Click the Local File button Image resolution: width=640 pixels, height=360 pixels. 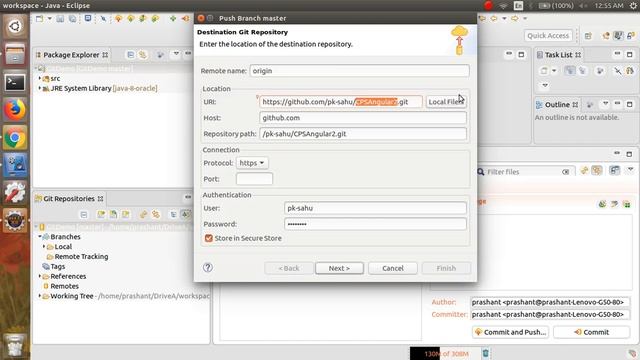pos(446,102)
